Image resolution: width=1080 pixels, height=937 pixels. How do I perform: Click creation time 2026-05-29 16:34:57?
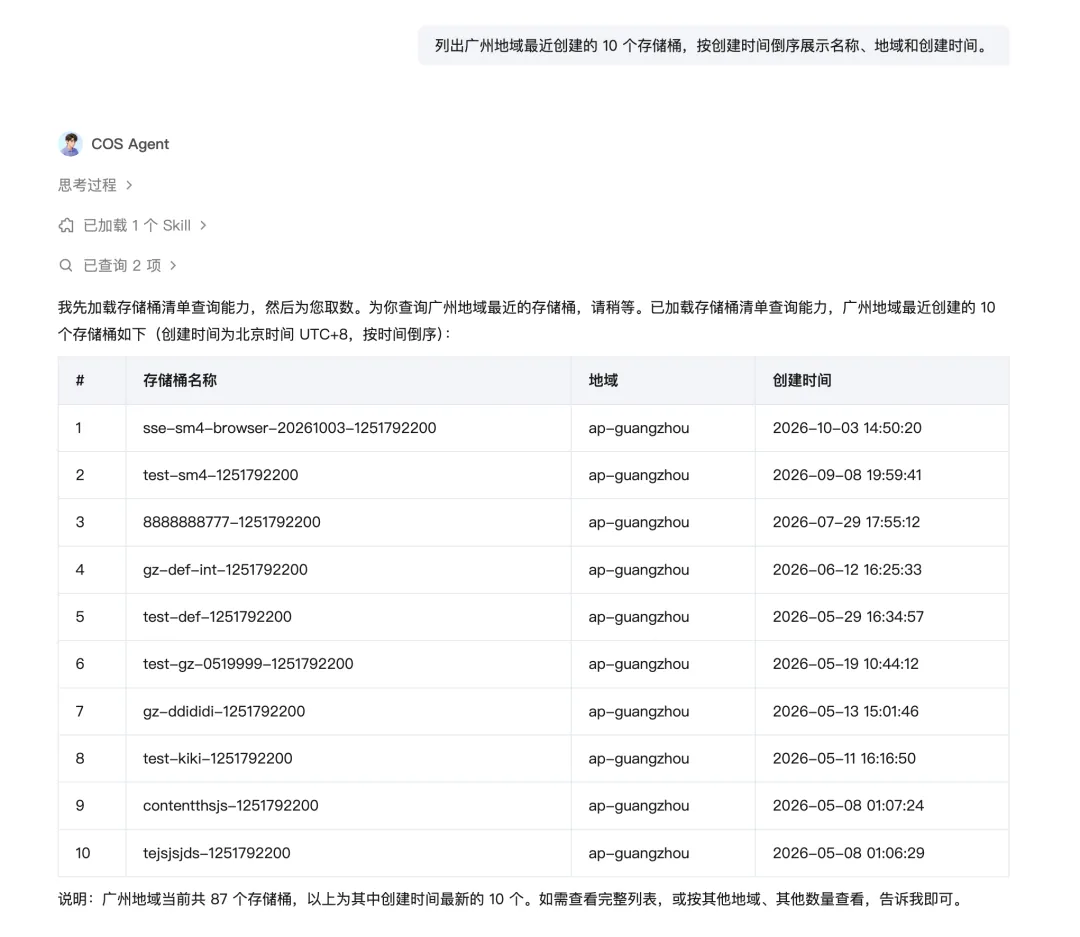[848, 617]
